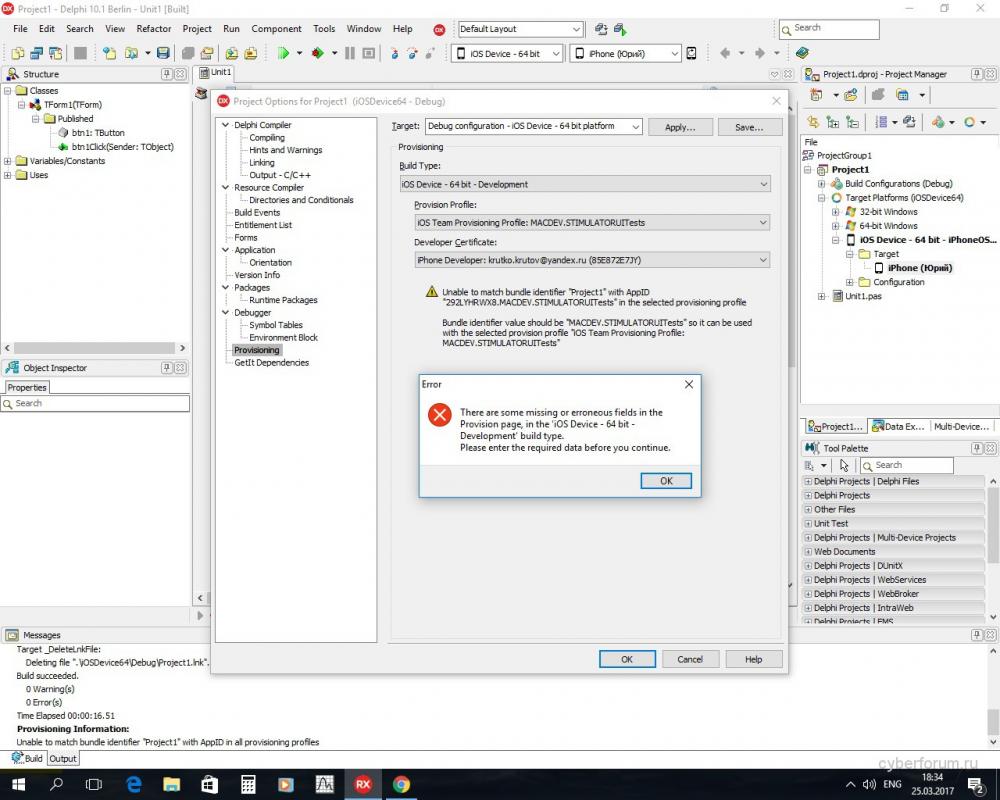Click OK in the Error dialog
This screenshot has height=800, width=1000.
pos(666,481)
